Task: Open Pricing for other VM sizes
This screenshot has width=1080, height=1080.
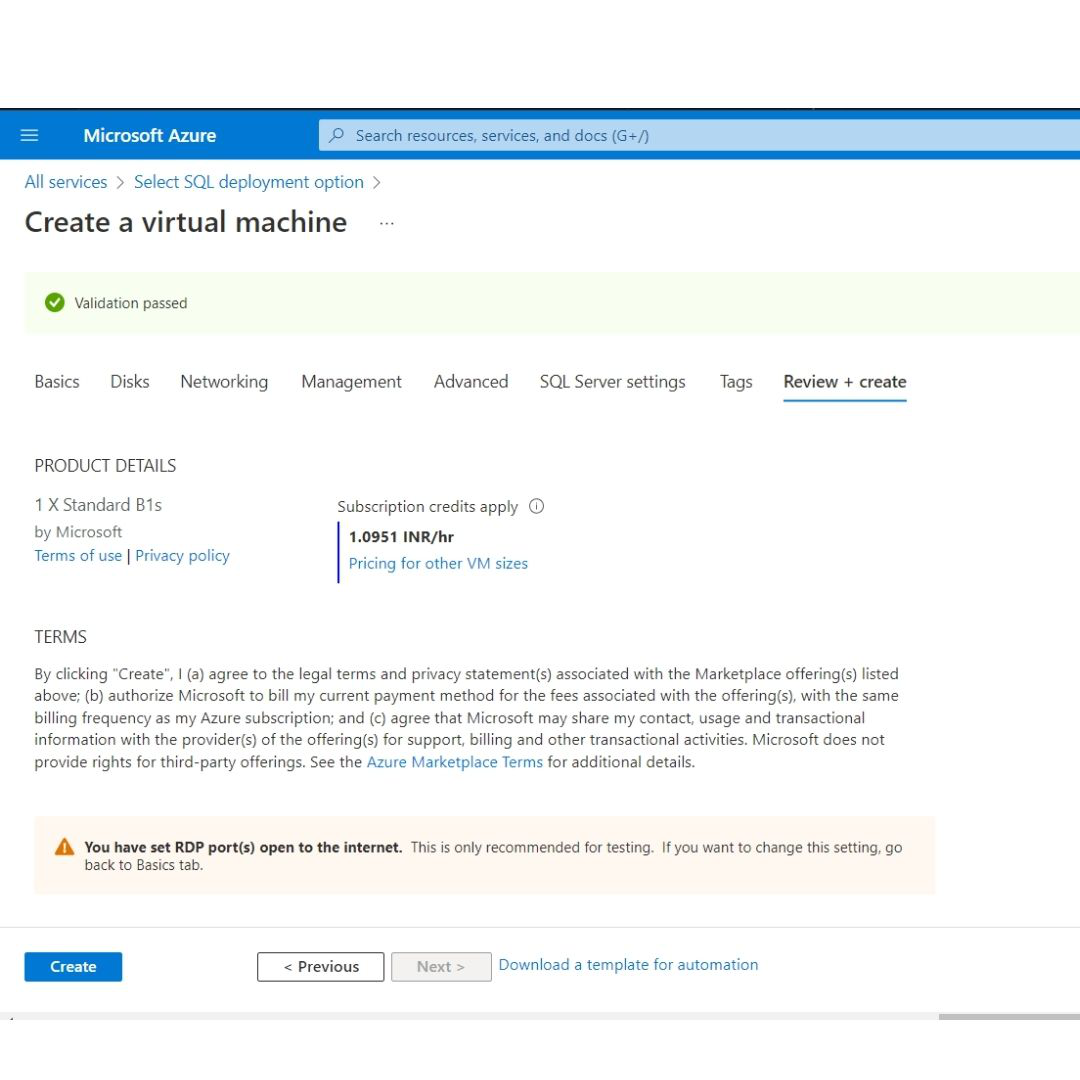Action: coord(438,563)
